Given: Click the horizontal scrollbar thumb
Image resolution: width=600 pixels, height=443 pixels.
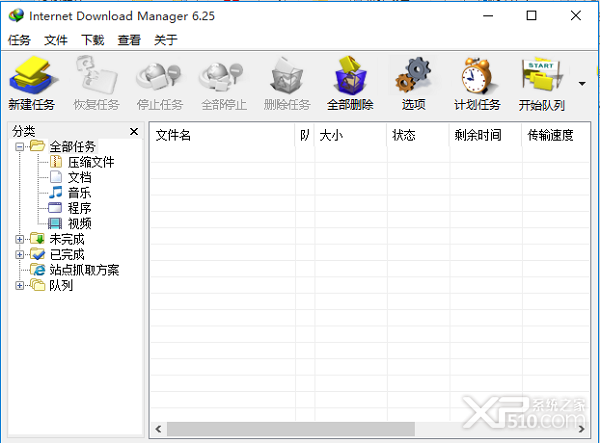Looking at the screenshot, I should (x=291, y=429).
